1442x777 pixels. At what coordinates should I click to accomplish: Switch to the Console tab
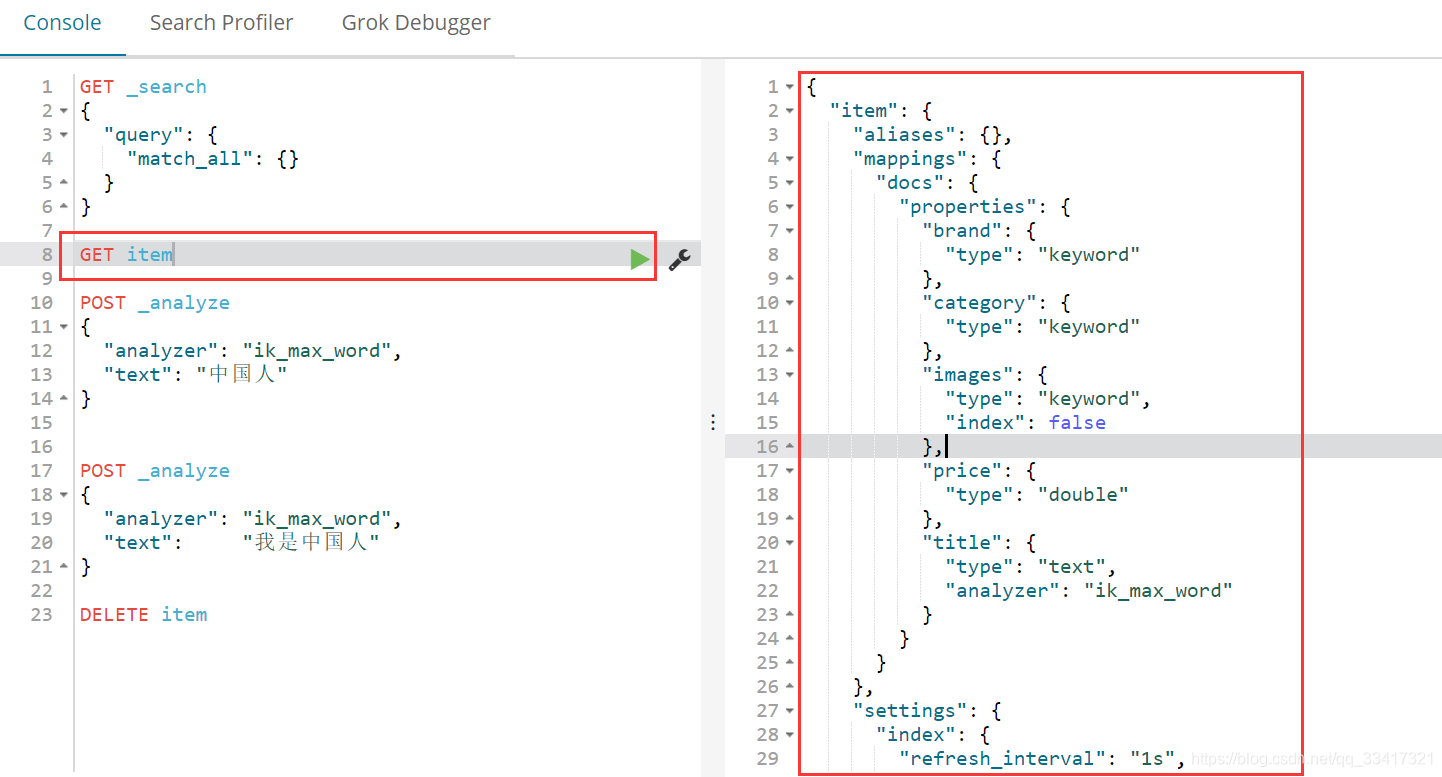62,23
